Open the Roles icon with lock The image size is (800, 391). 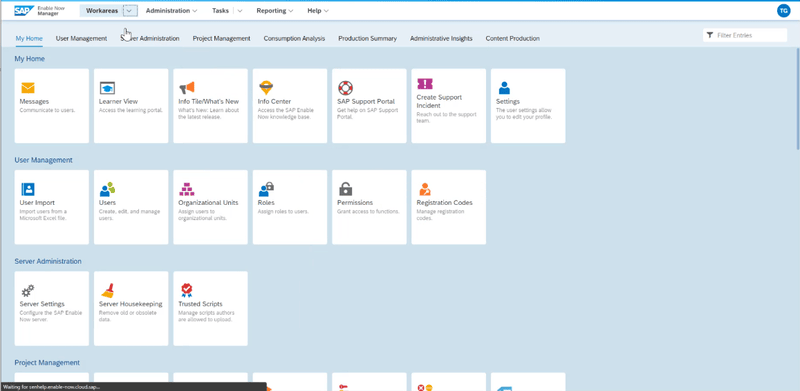click(266, 189)
